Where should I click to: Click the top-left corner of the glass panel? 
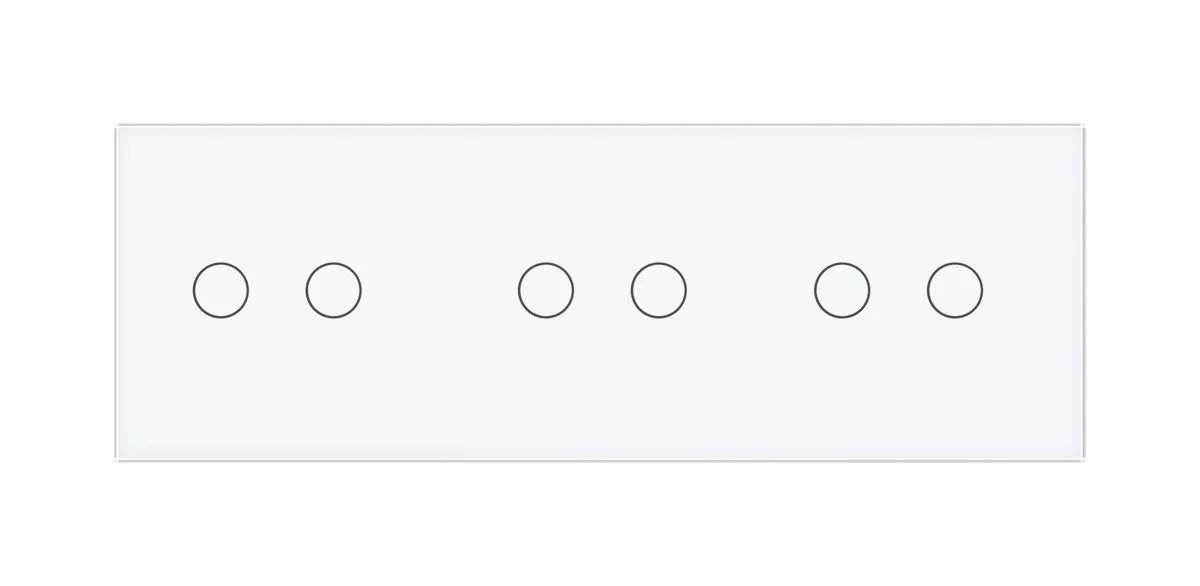[x=118, y=127]
